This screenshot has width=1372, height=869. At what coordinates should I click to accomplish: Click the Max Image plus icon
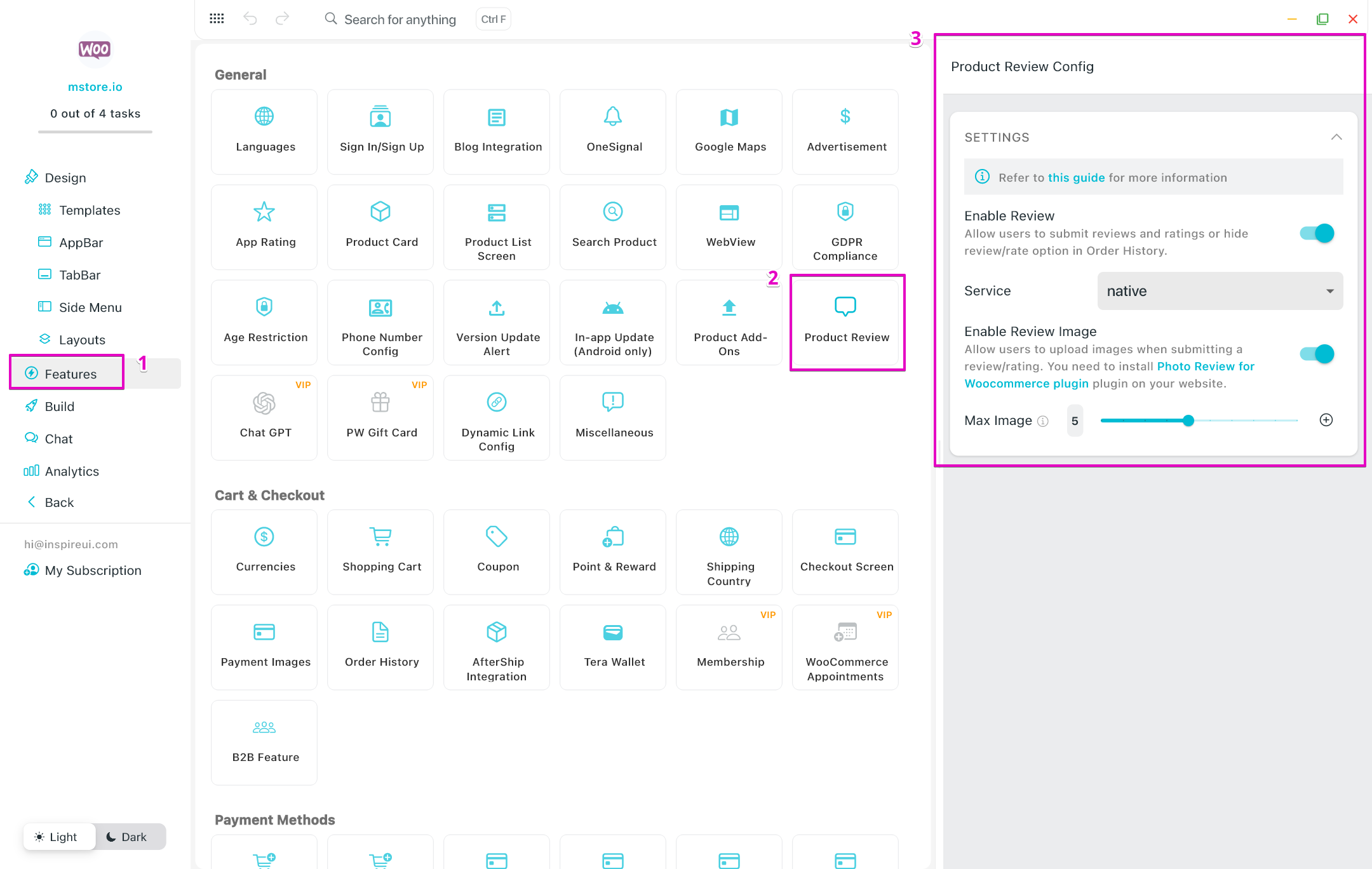(x=1326, y=420)
